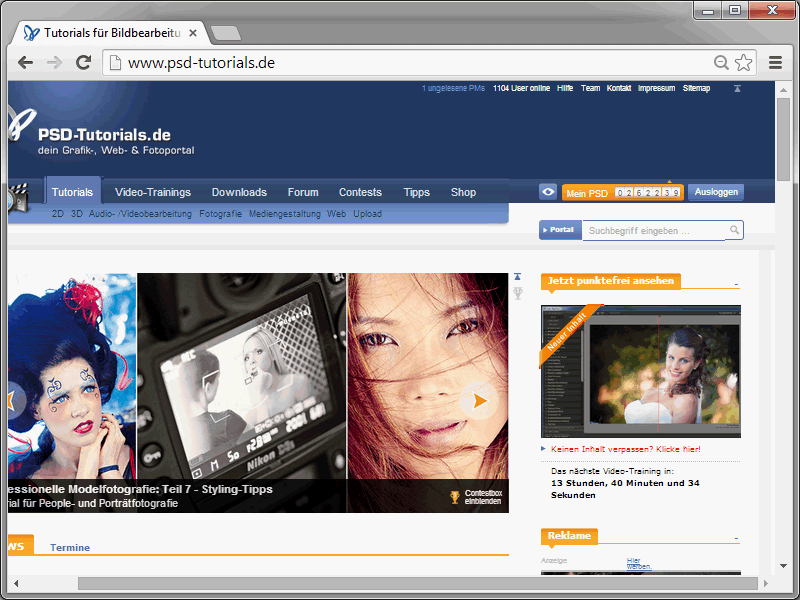Click the Nikon camera display slide image
Screen dimensions: 800x600
click(241, 376)
